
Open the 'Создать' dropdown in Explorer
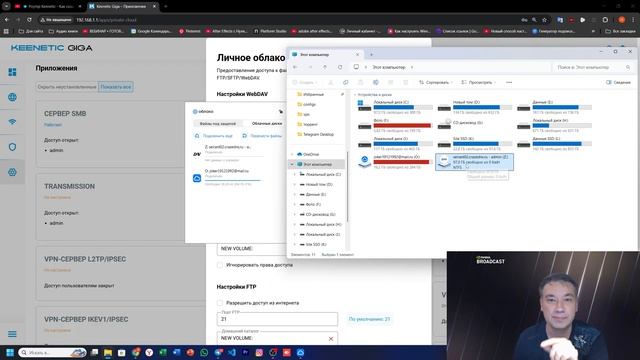tap(305, 82)
